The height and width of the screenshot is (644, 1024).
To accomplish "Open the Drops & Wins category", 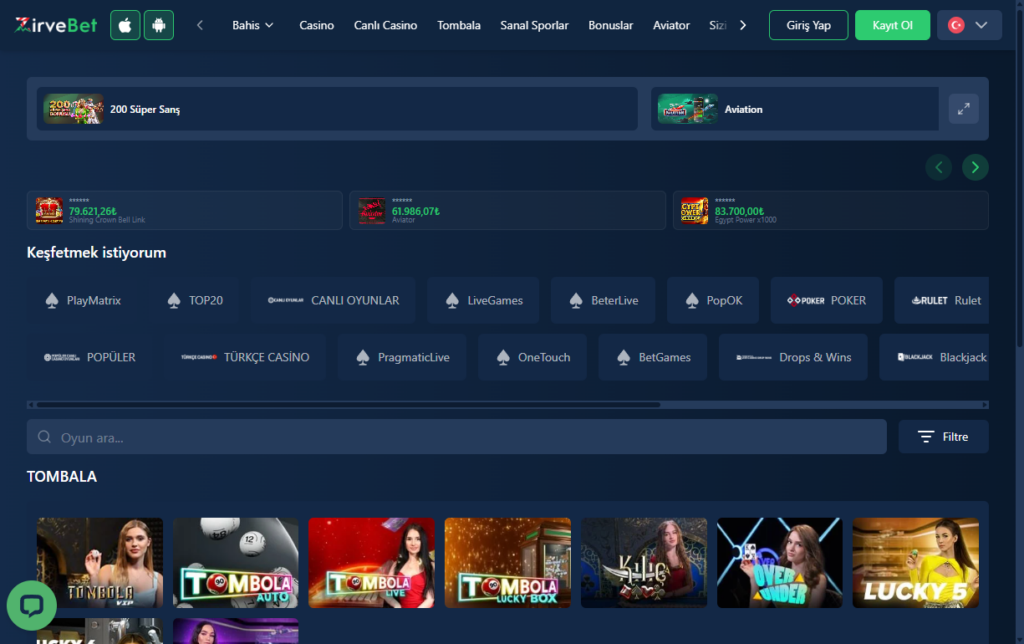I will 793,357.
